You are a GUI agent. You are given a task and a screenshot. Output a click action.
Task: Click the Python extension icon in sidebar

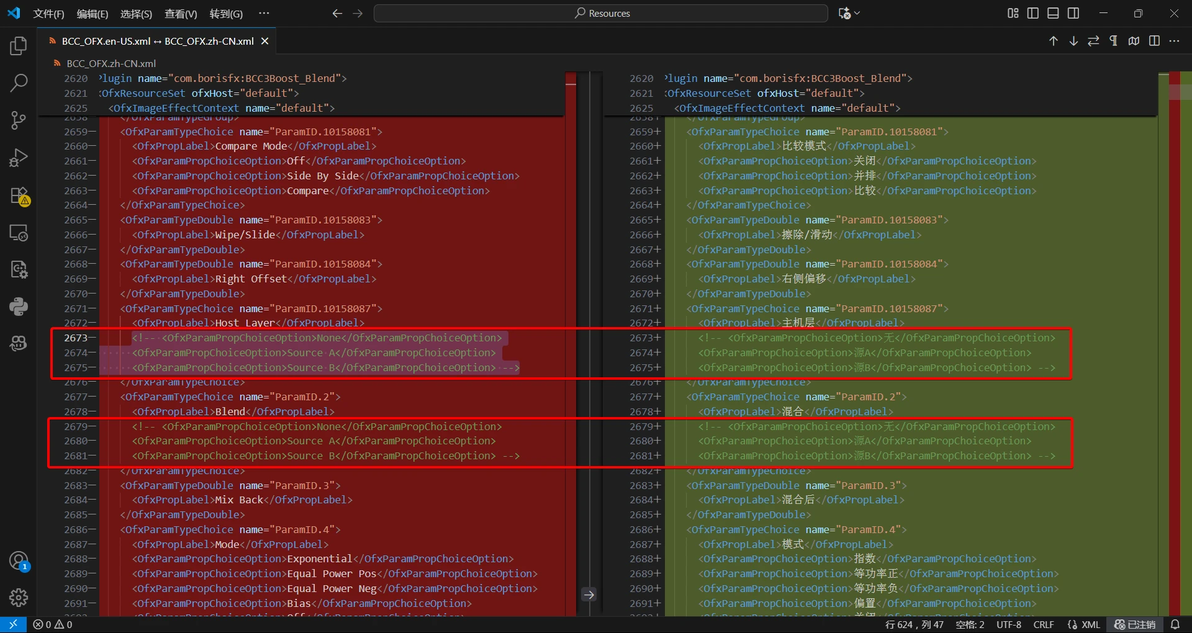pos(18,306)
